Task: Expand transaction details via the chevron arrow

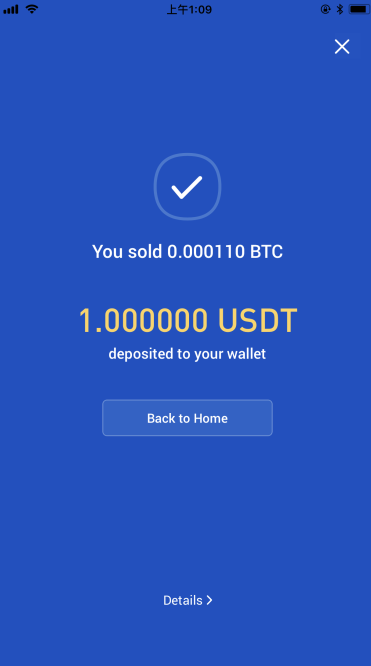Action: point(209,600)
